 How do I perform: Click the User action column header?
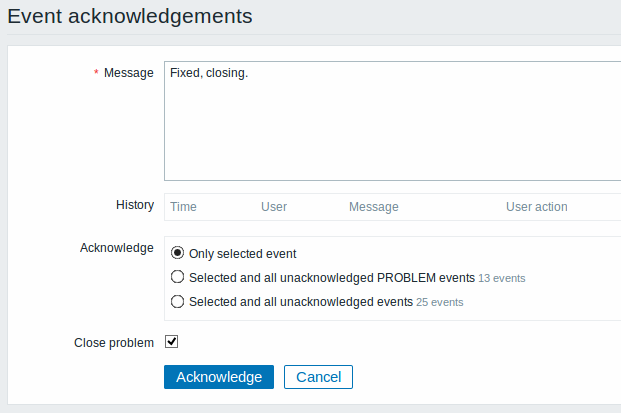click(537, 207)
